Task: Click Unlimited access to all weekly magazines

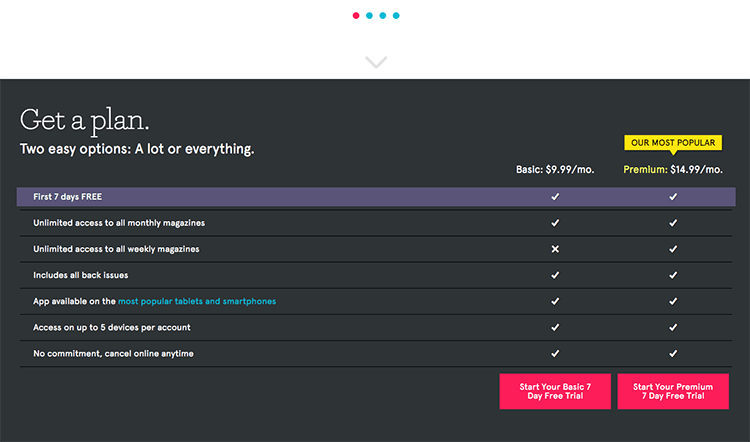Action: [x=116, y=249]
